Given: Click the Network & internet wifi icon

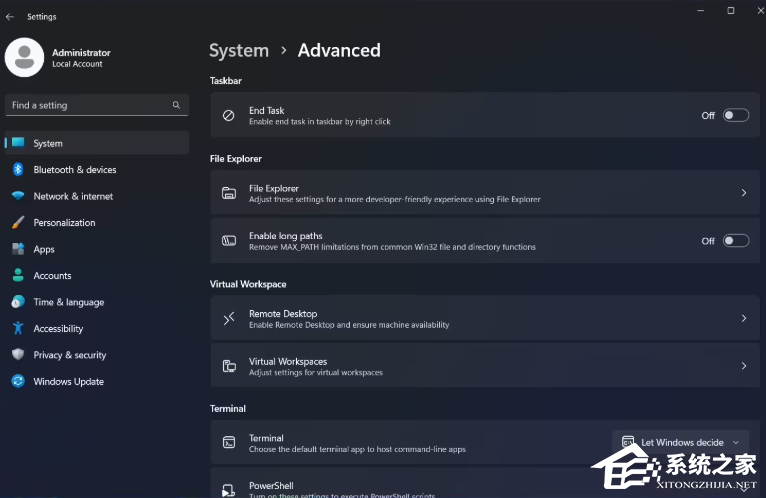Looking at the screenshot, I should coord(18,196).
